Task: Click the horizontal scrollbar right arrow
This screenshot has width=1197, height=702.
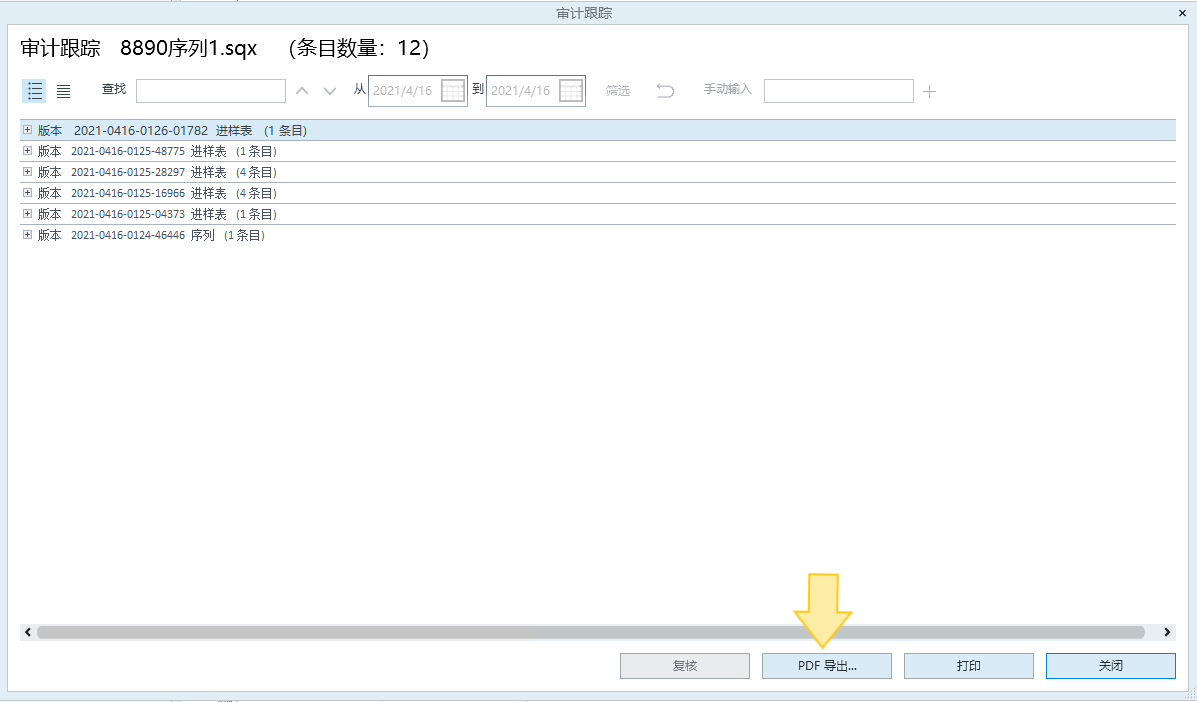Action: (1167, 632)
